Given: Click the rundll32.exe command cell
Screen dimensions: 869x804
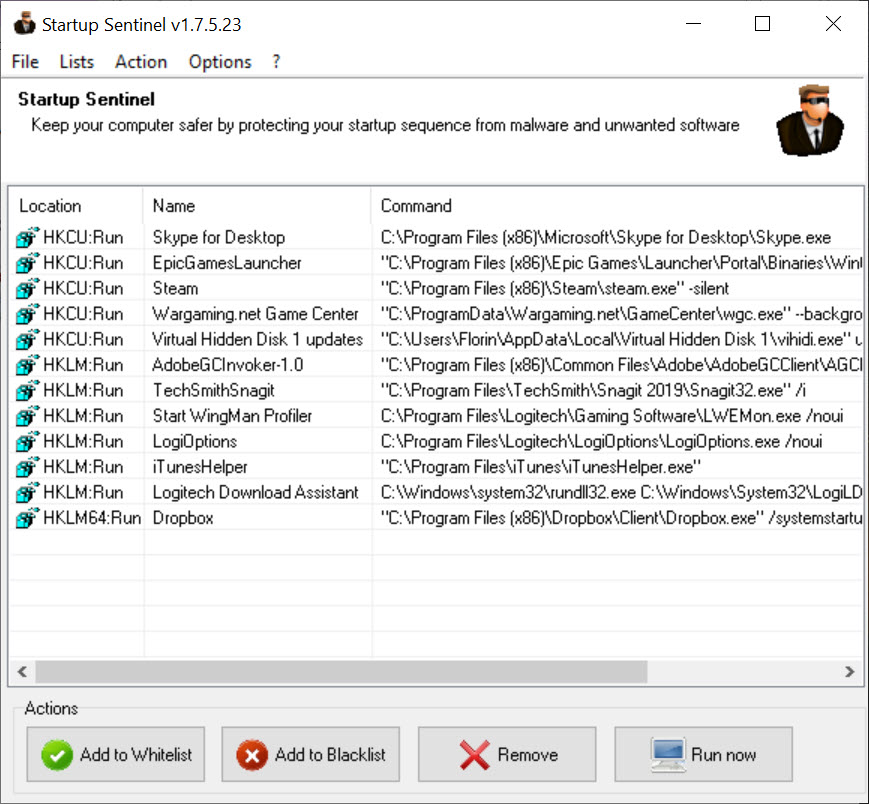Looking at the screenshot, I should point(621,492).
